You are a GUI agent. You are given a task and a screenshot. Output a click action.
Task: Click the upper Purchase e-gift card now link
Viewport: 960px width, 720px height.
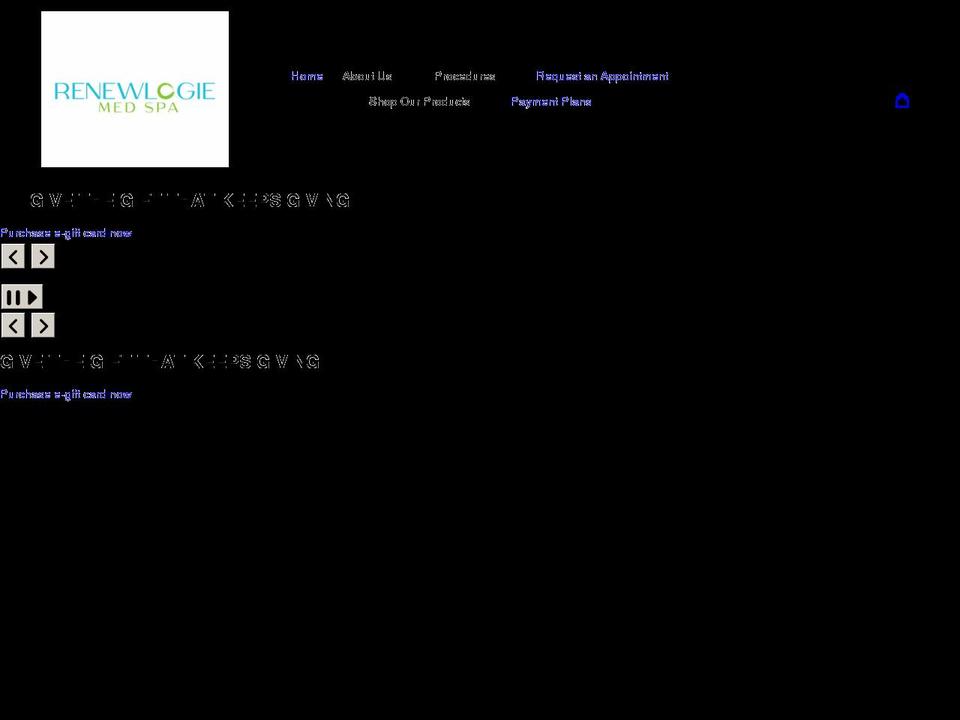click(66, 233)
